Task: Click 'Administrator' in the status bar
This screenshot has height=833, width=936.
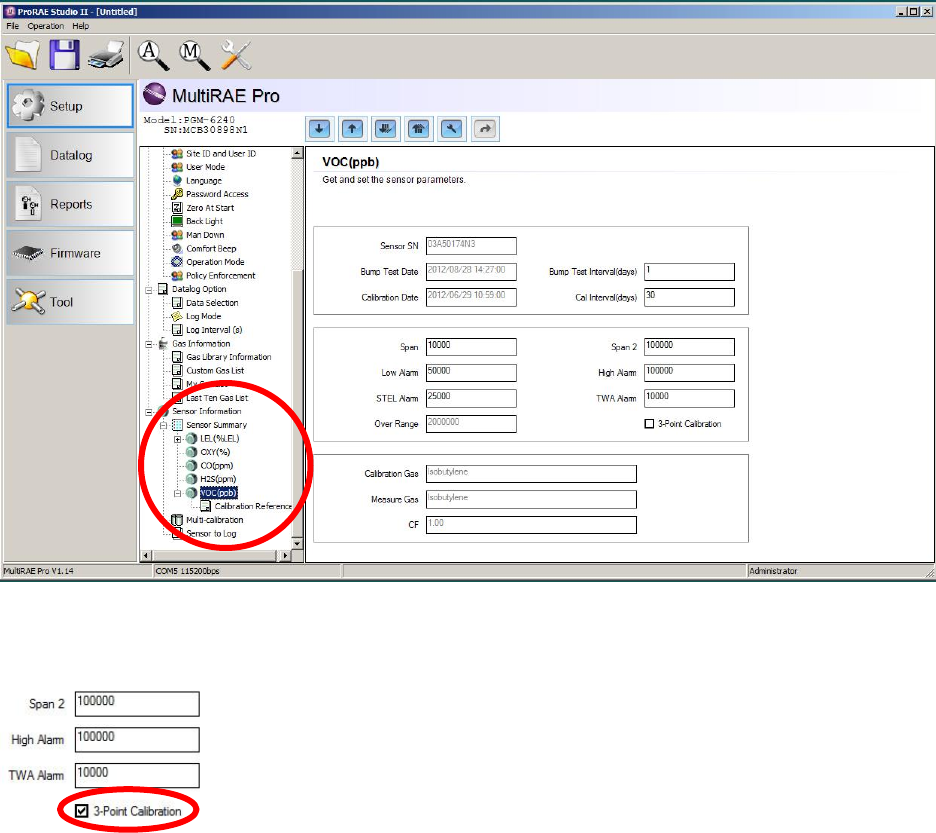Action: (x=773, y=571)
